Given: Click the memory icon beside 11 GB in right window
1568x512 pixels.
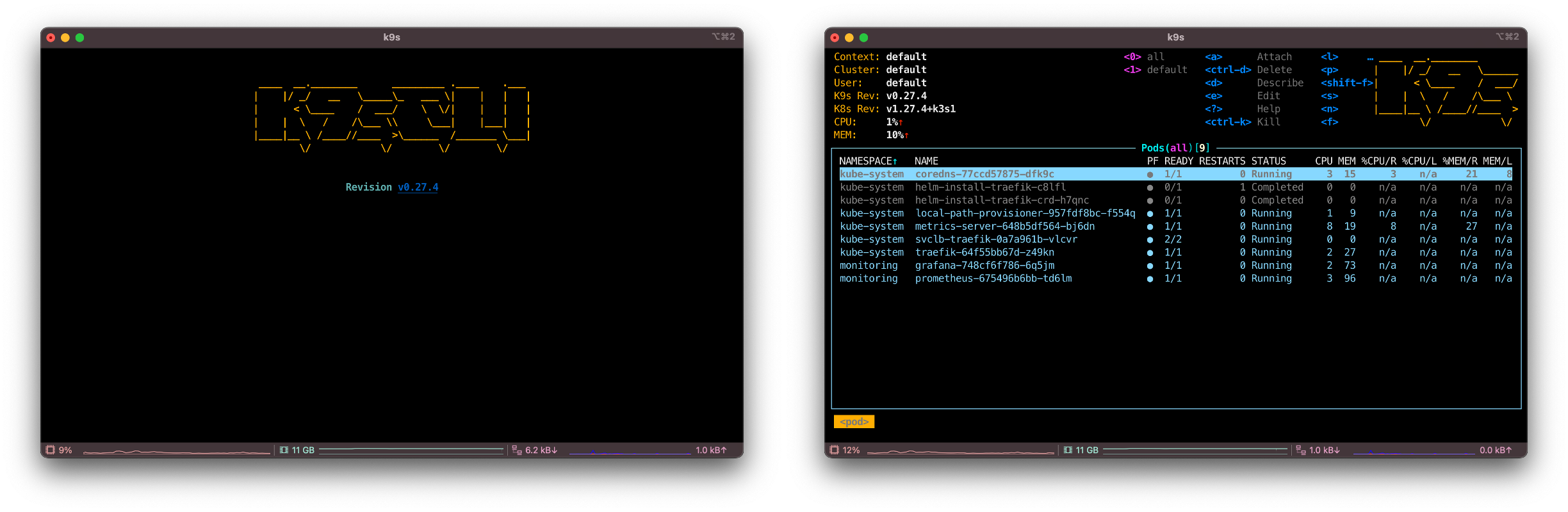Looking at the screenshot, I should pos(1068,450).
